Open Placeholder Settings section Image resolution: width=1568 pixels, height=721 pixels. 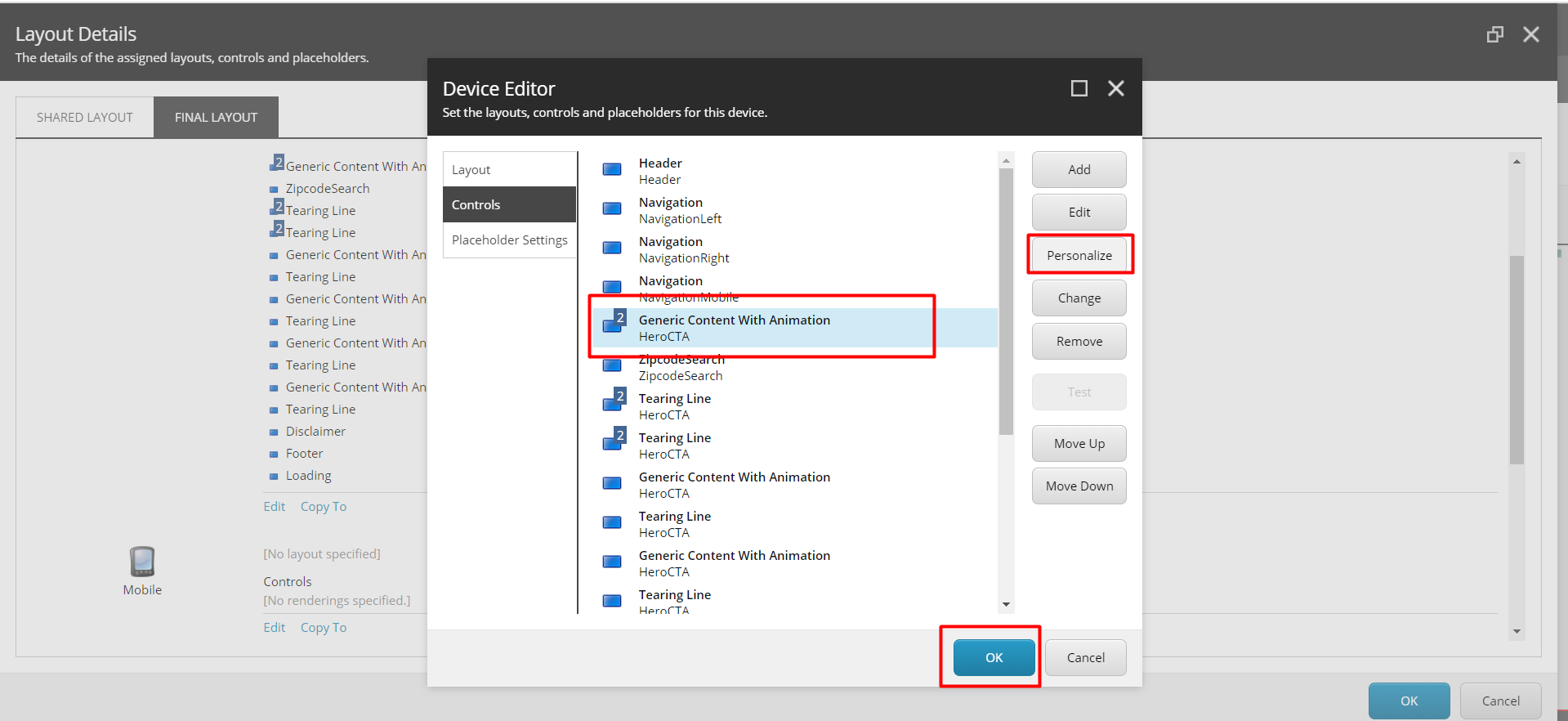(x=510, y=240)
